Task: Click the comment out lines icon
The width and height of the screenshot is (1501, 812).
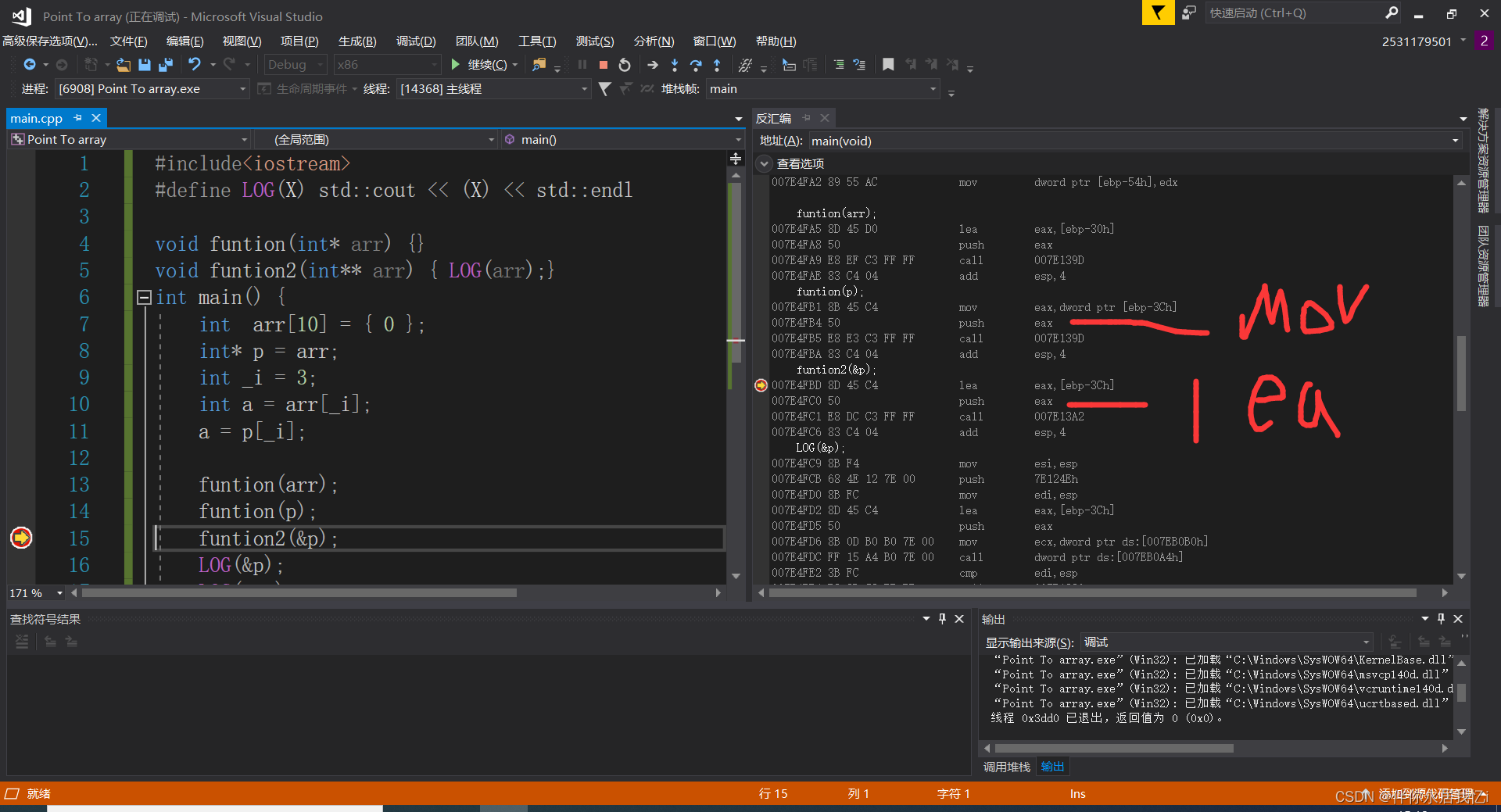Action: click(839, 65)
